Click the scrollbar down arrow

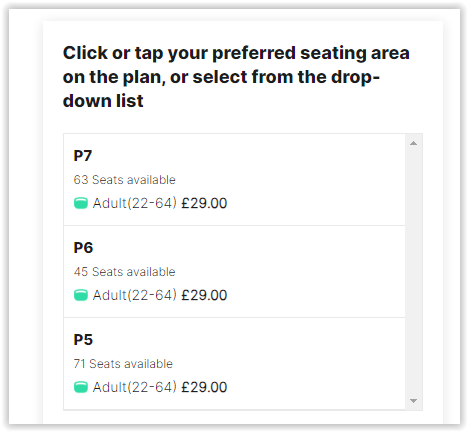tap(413, 401)
